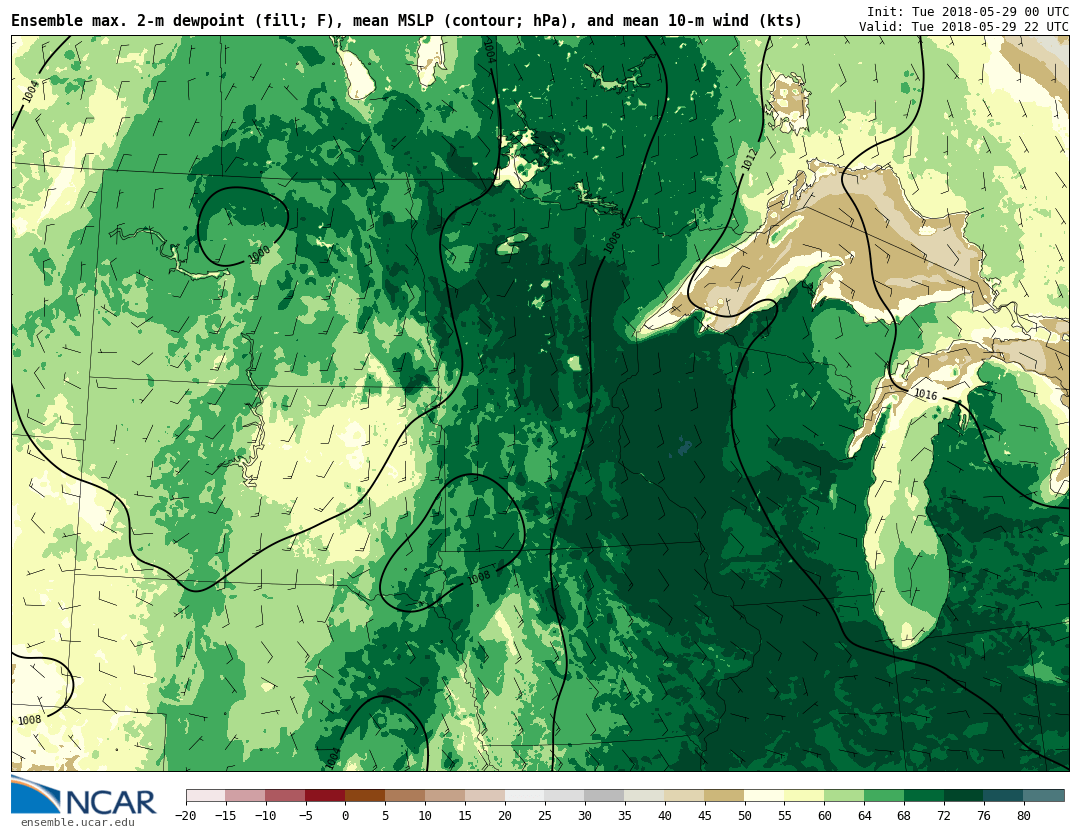Select the Valid time text line
1080x834 pixels.
tap(963, 27)
